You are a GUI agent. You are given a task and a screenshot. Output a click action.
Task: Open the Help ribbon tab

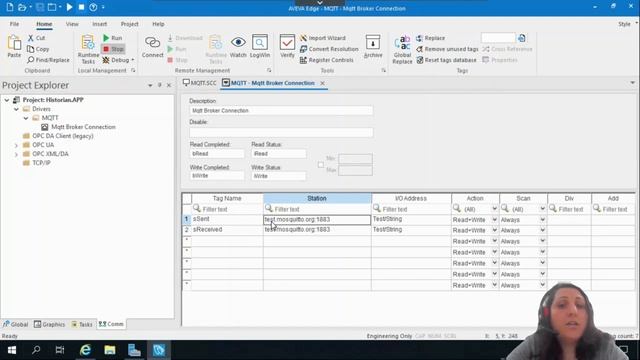pos(158,24)
